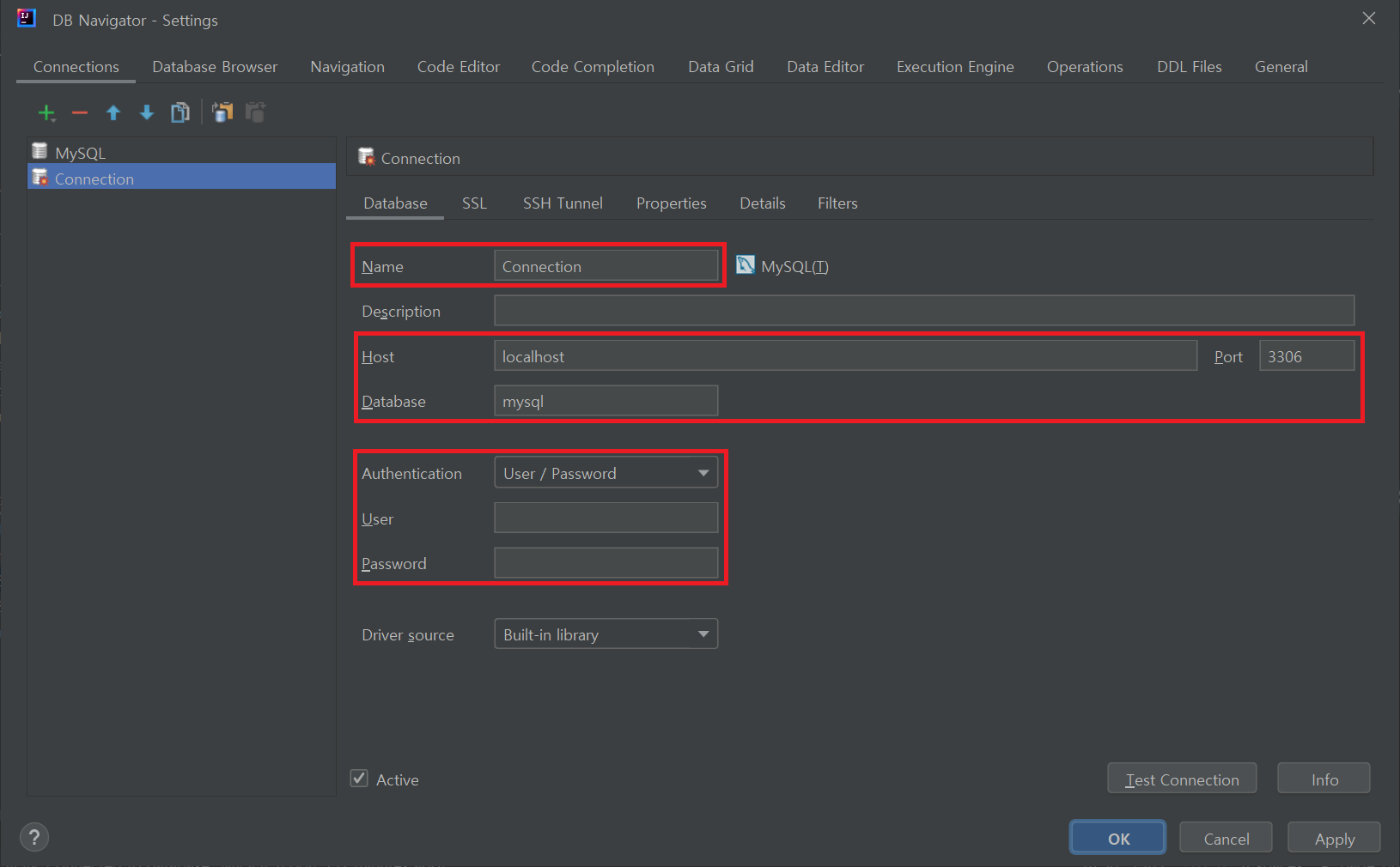This screenshot has width=1400, height=867.
Task: Click the Database field containing mysql
Action: point(606,400)
